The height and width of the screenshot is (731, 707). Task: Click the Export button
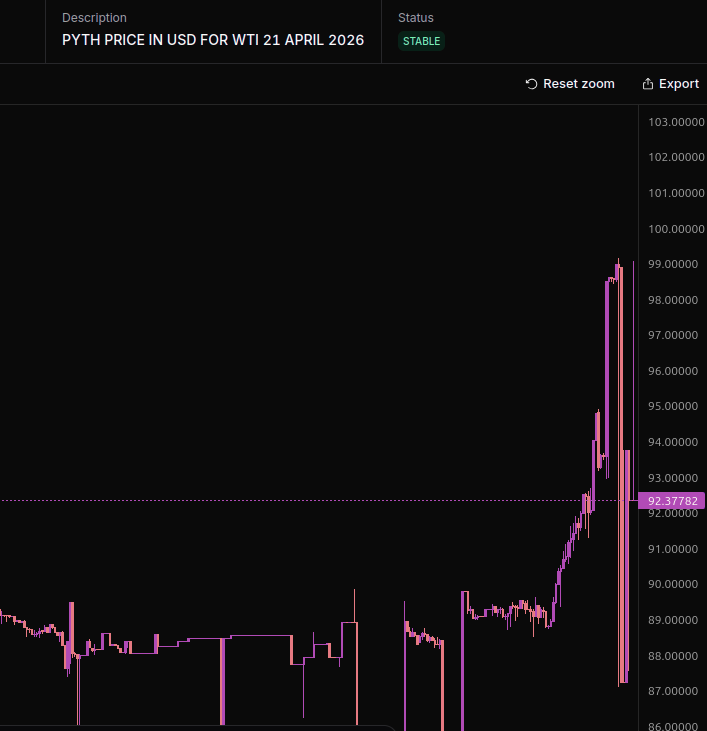point(670,84)
